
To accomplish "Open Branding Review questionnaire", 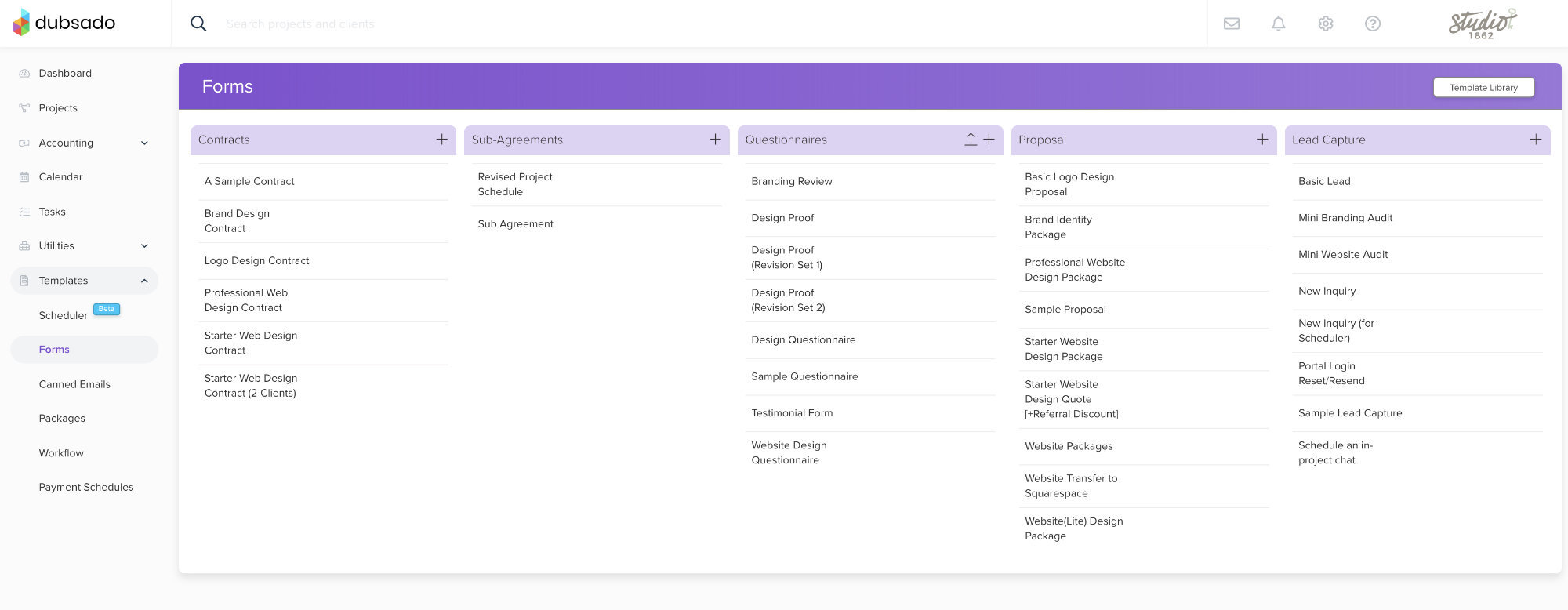I will coord(792,181).
